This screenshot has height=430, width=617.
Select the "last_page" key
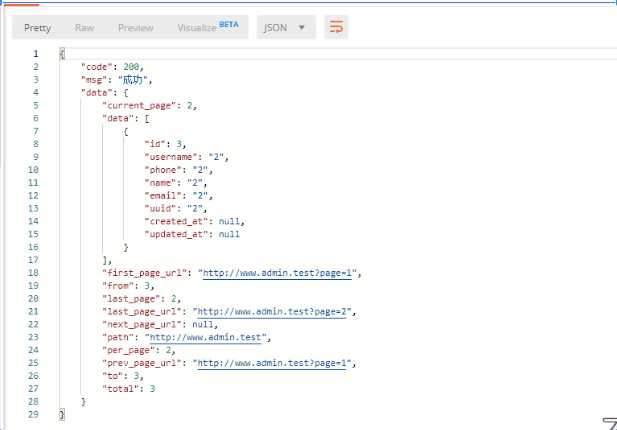point(131,299)
